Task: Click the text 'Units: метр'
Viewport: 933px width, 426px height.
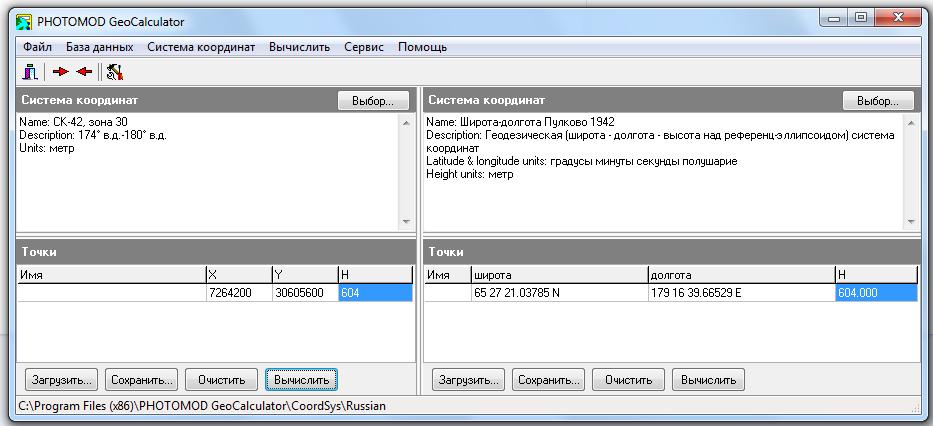Action: pyautogui.click(x=47, y=148)
